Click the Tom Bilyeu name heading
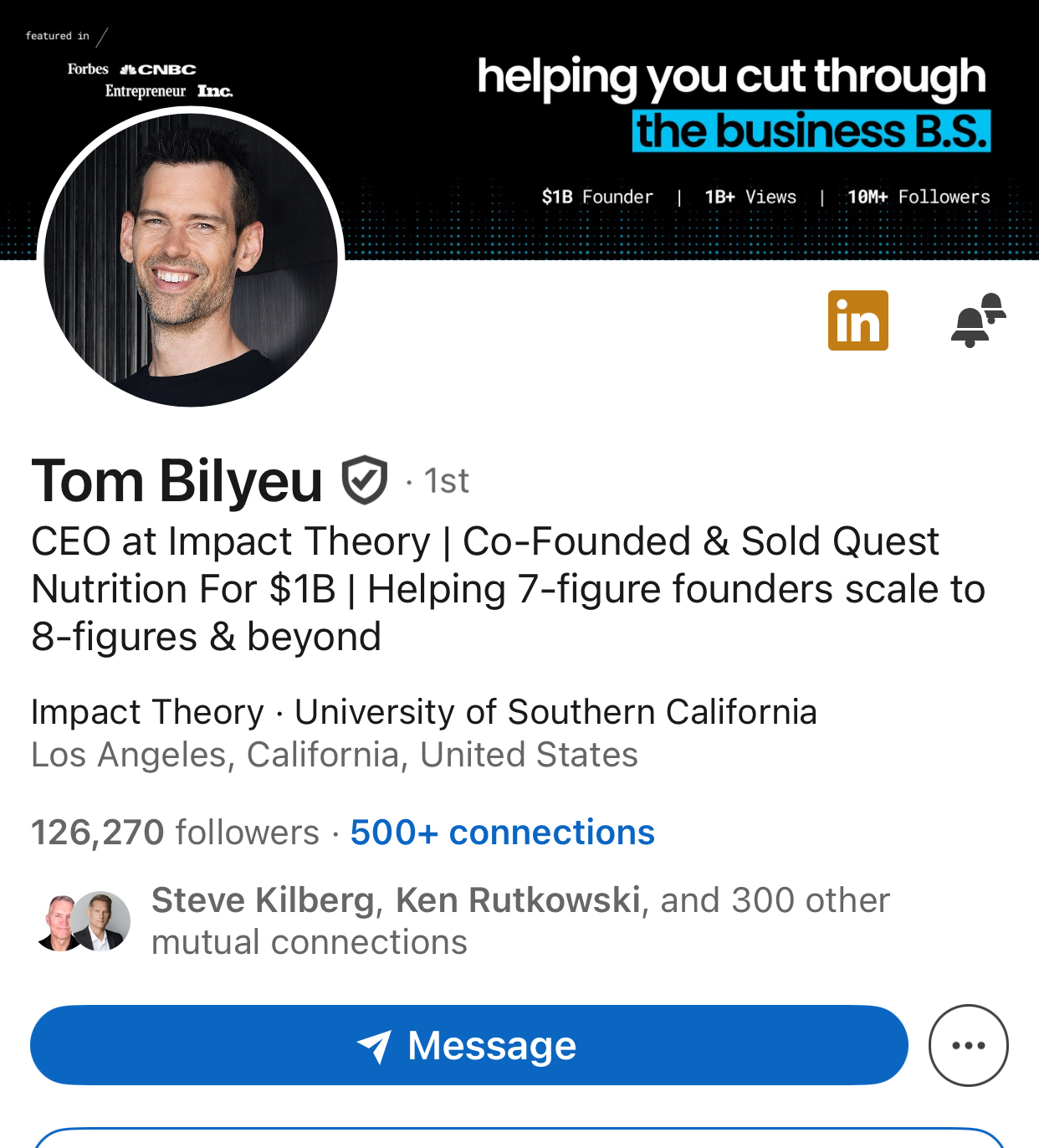The image size is (1039, 1148). pos(177,481)
